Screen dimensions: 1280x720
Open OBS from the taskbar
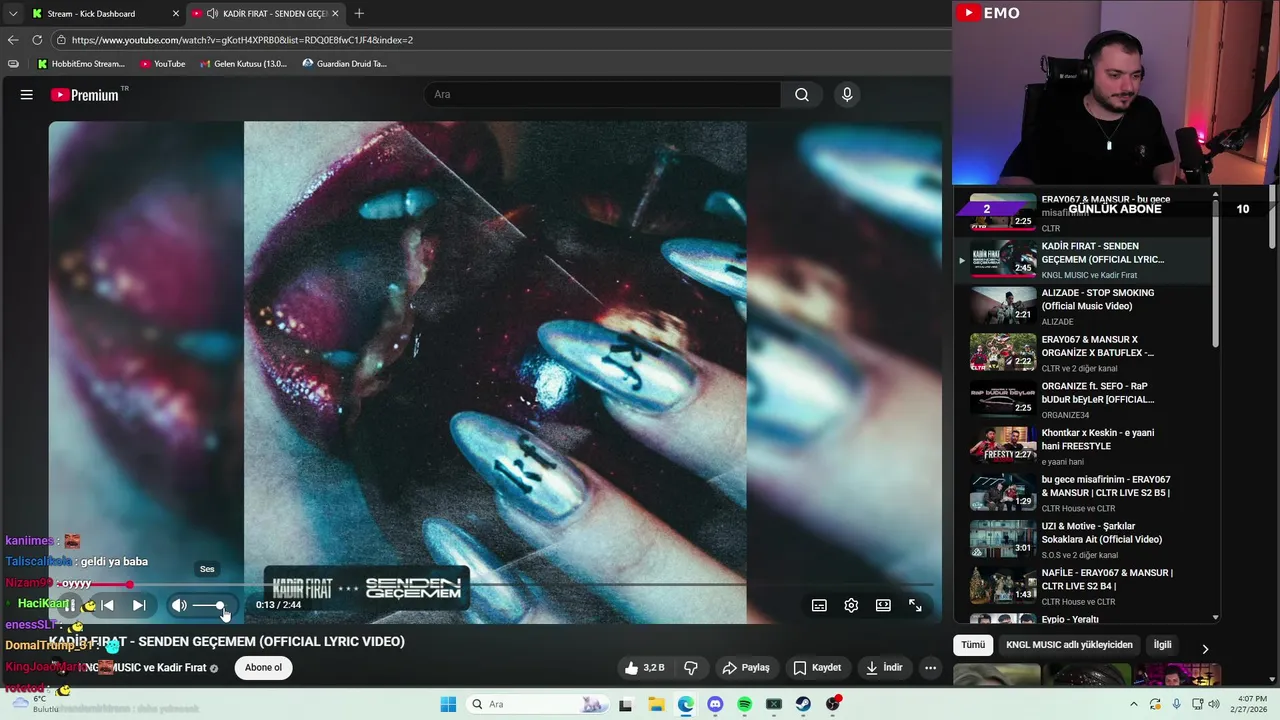click(x=833, y=704)
